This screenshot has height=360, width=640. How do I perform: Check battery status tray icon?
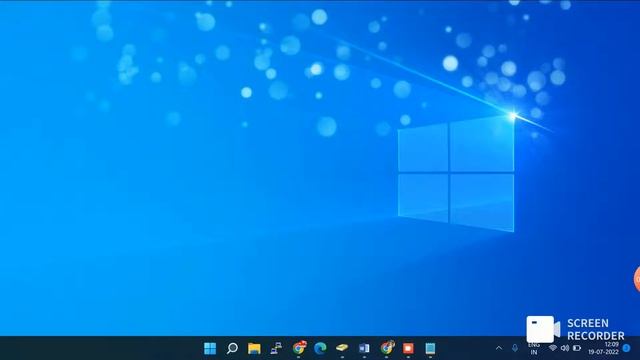(x=577, y=348)
